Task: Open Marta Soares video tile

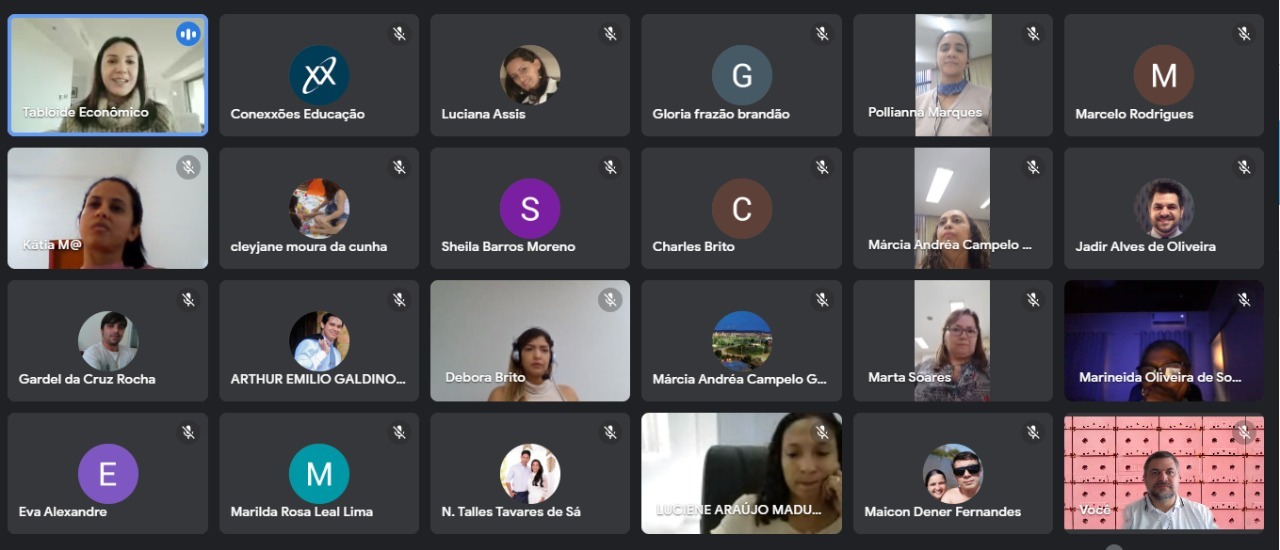Action: (953, 340)
